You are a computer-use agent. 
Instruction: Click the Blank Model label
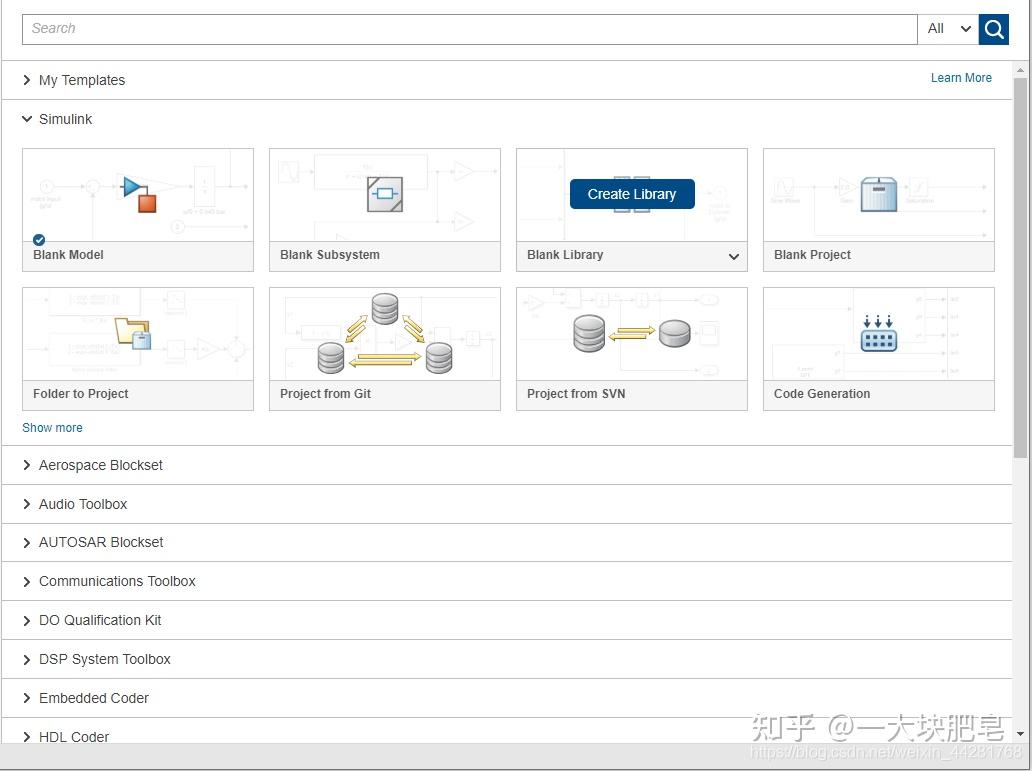[x=68, y=255]
